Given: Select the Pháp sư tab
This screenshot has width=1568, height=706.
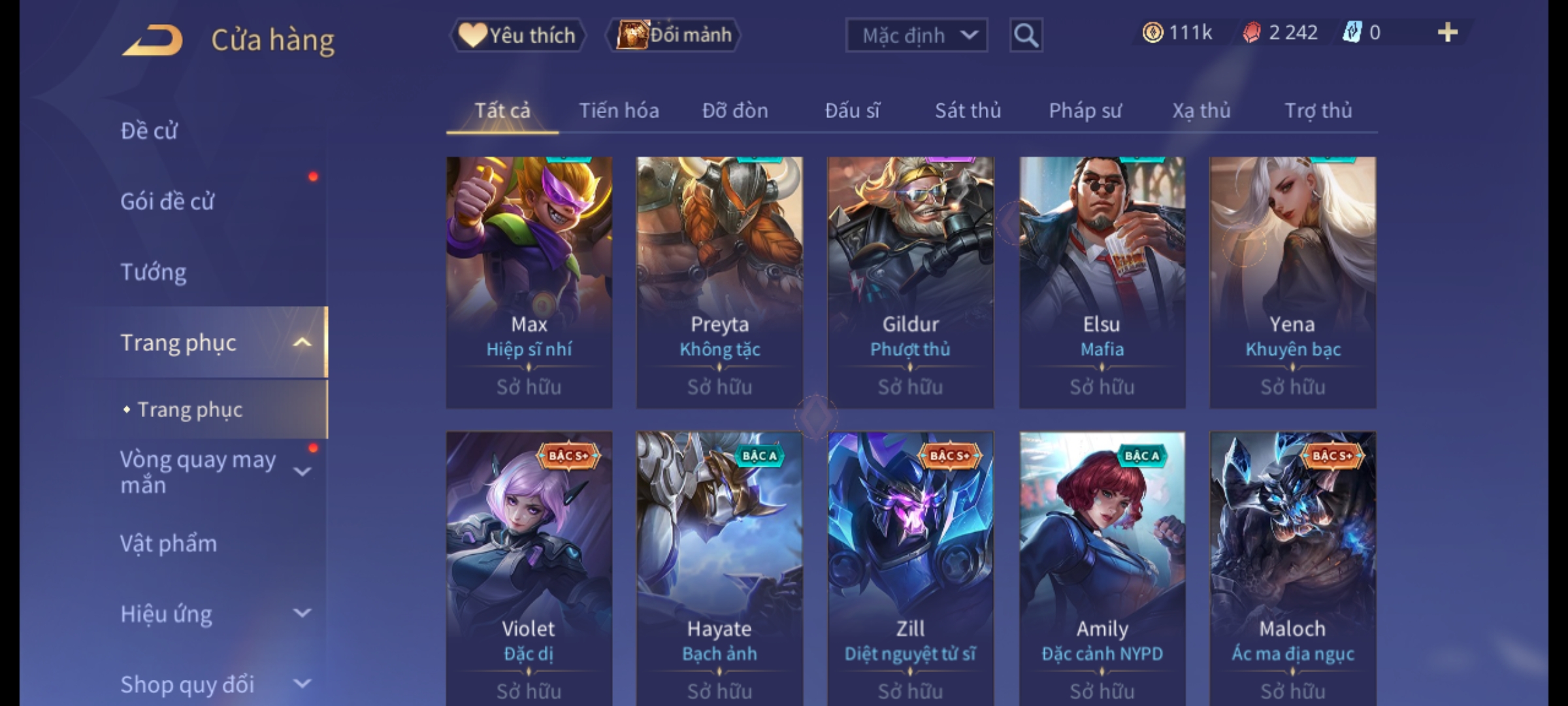Looking at the screenshot, I should 1085,110.
